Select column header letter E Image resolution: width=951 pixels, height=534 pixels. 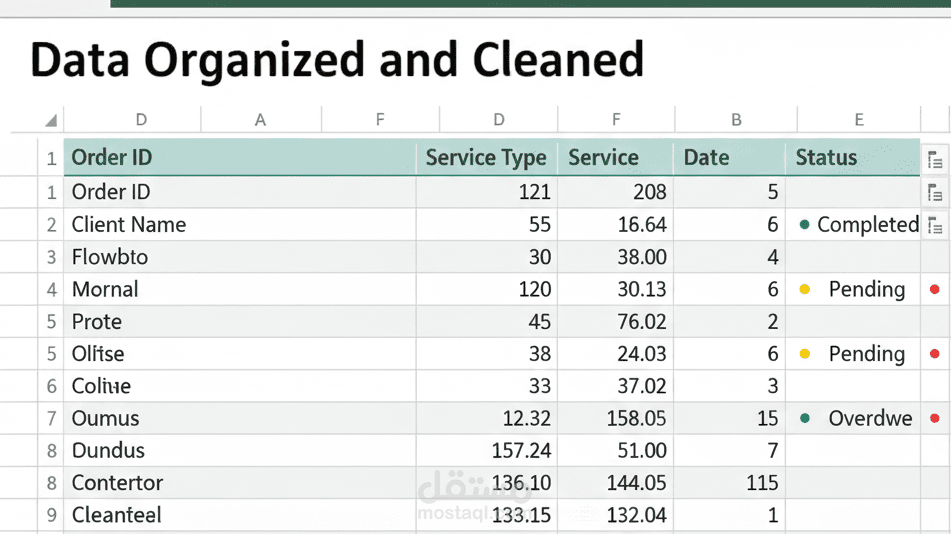point(858,120)
